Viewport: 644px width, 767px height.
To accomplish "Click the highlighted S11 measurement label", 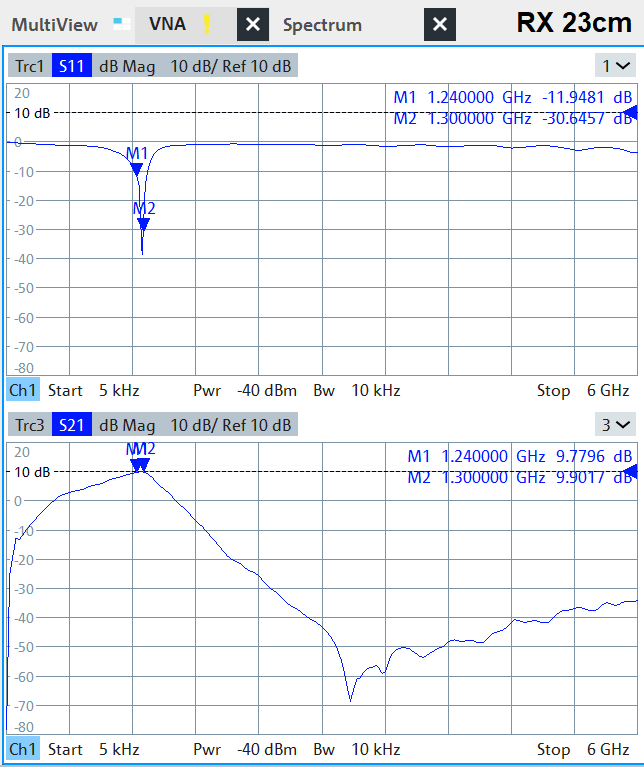I will (x=71, y=67).
